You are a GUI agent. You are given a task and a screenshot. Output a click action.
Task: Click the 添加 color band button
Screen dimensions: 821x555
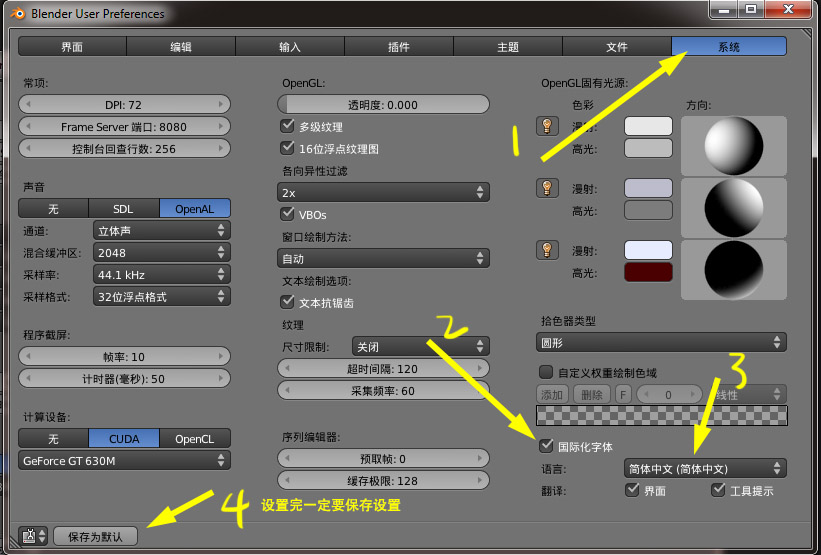click(x=553, y=394)
